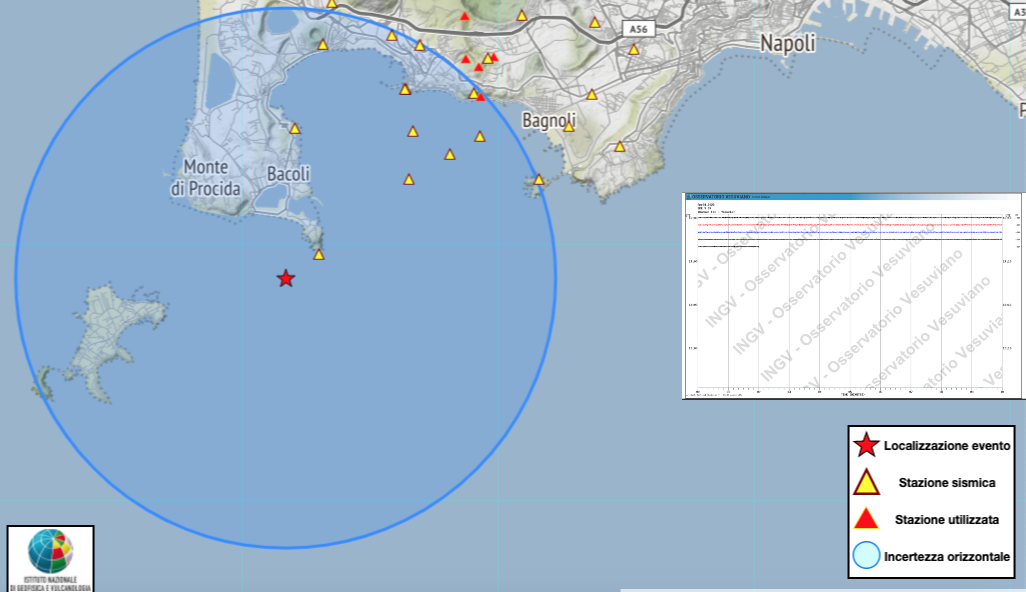Click the 'Localizzazione evento' legend text
Image resolution: width=1026 pixels, height=592 pixels.
[x=947, y=445]
